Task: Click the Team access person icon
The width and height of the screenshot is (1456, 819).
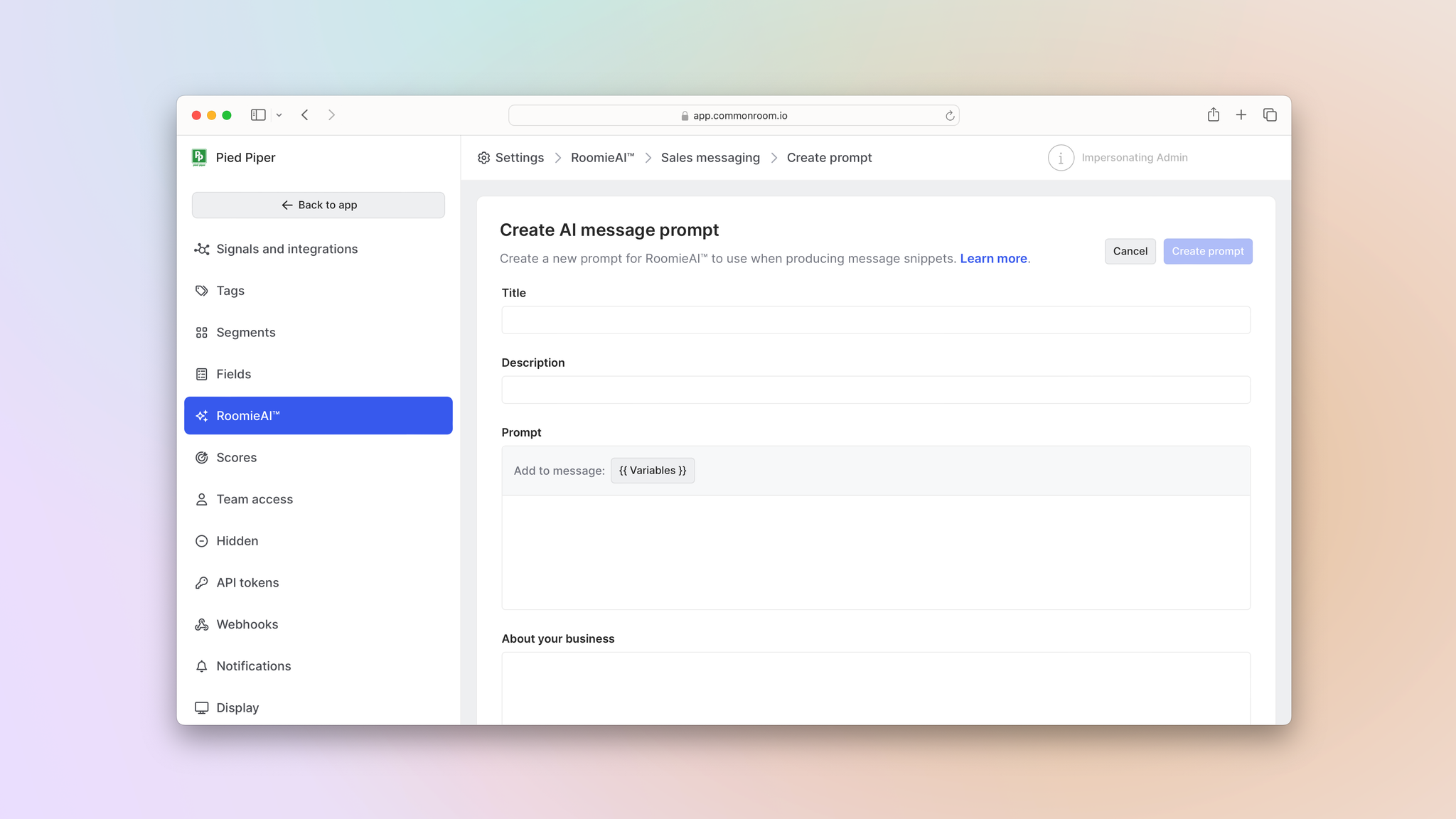Action: click(202, 499)
